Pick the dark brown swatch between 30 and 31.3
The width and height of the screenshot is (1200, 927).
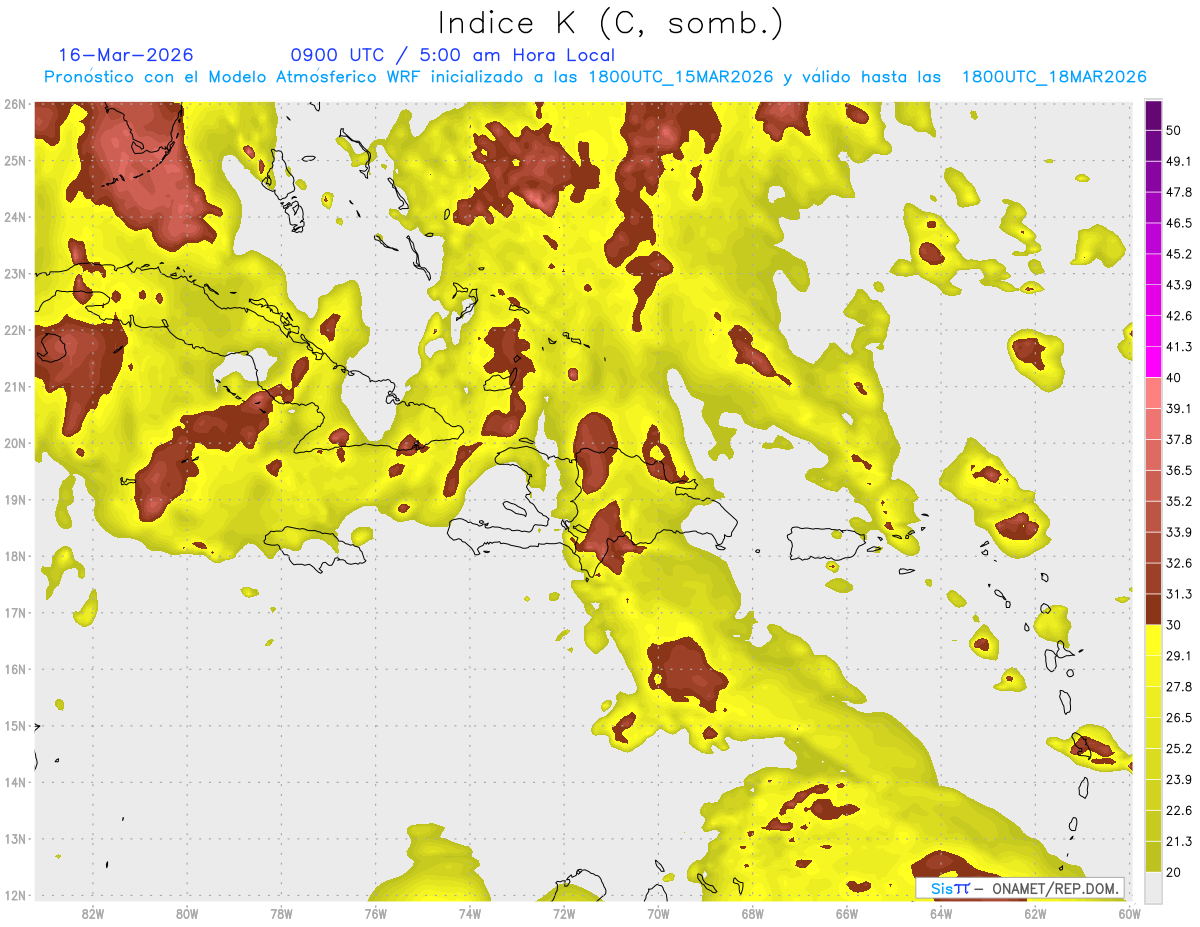click(1153, 609)
